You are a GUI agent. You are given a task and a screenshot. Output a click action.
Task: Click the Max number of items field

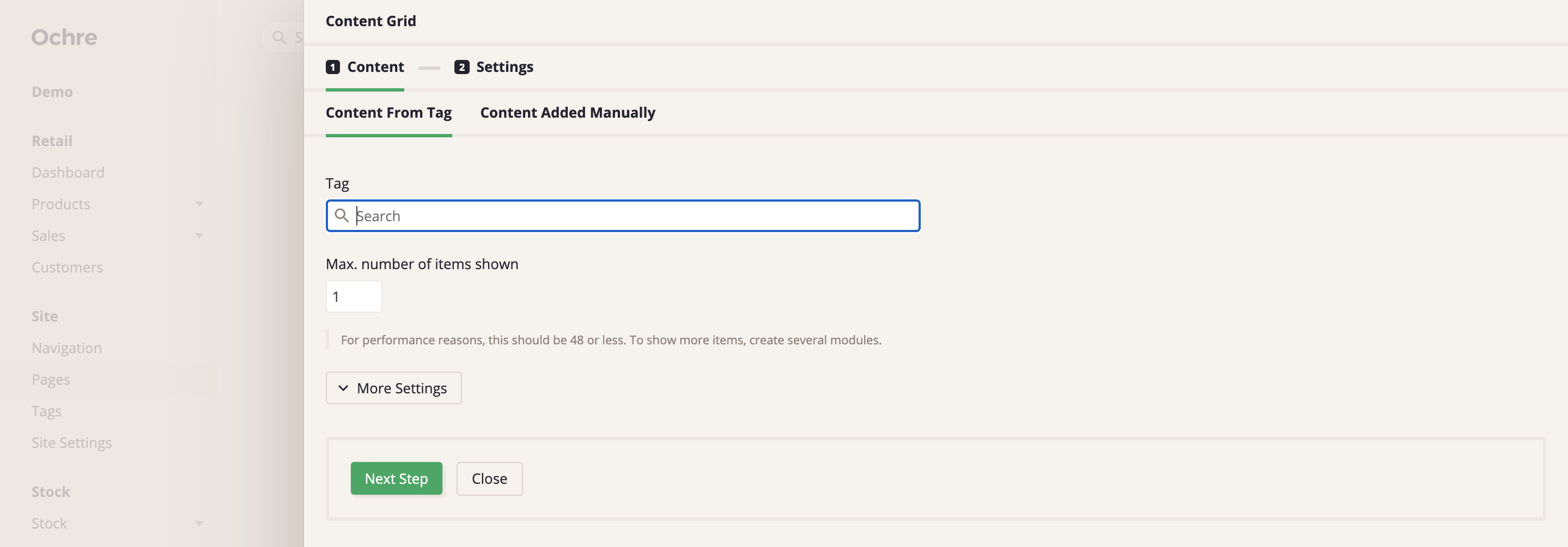click(354, 297)
